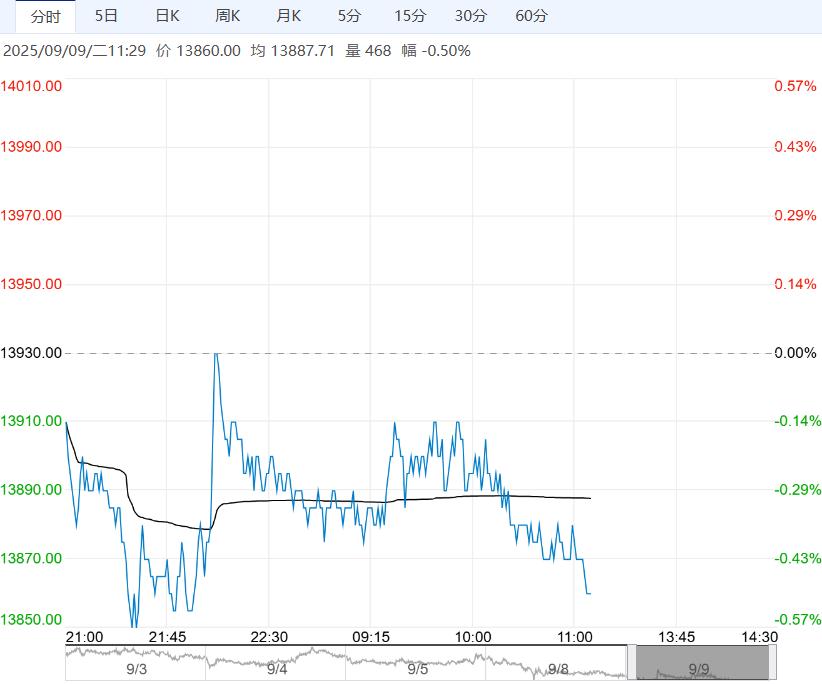Open the 5日 five-day chart tab
The height and width of the screenshot is (684, 822).
click(105, 16)
